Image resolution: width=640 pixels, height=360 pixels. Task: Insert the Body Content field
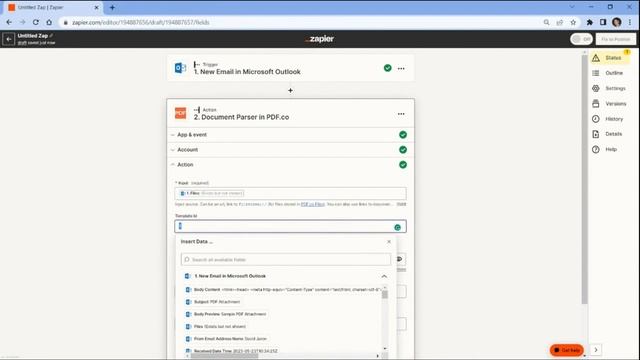[x=283, y=289]
